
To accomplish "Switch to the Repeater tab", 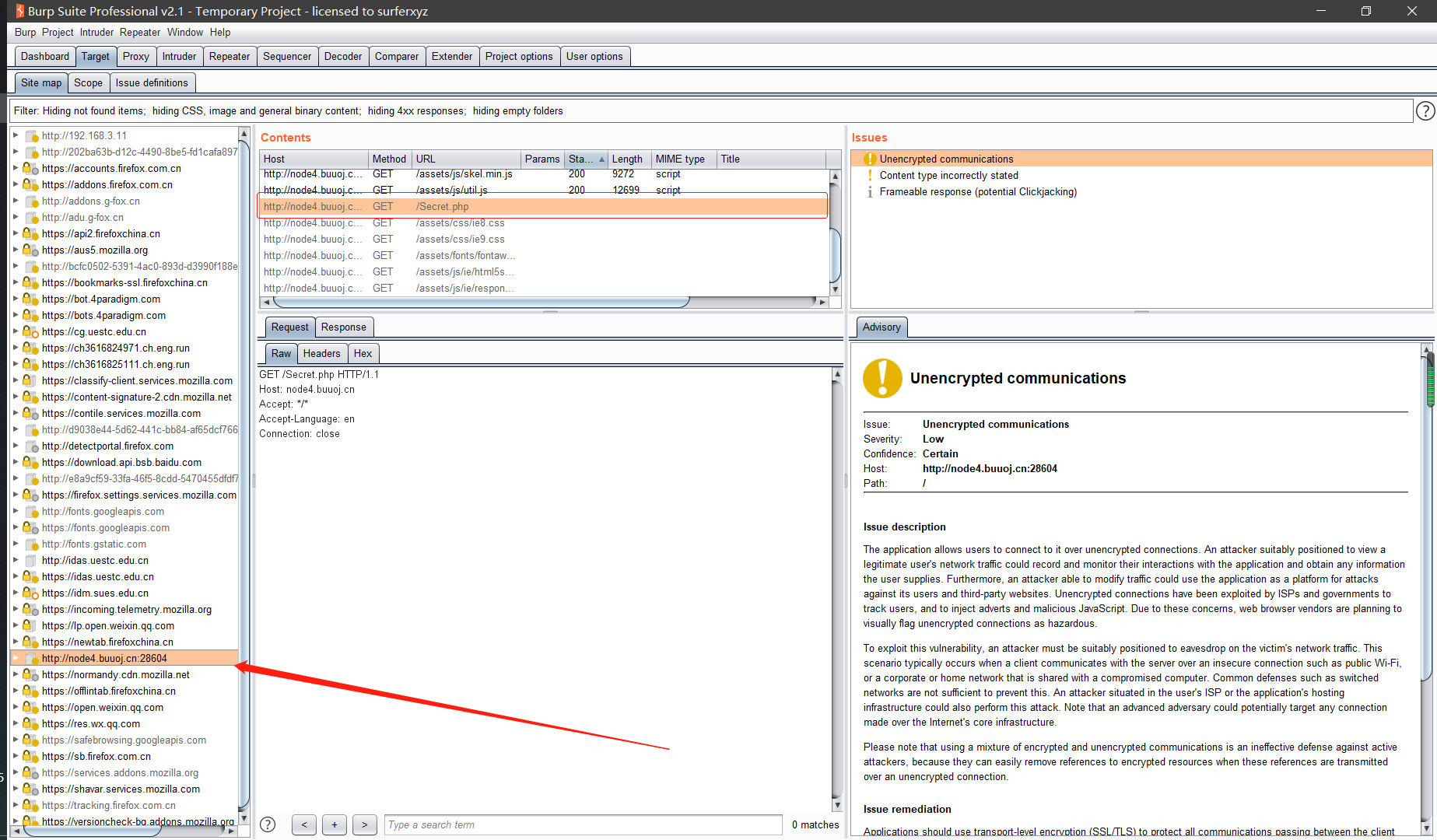I will [x=230, y=56].
